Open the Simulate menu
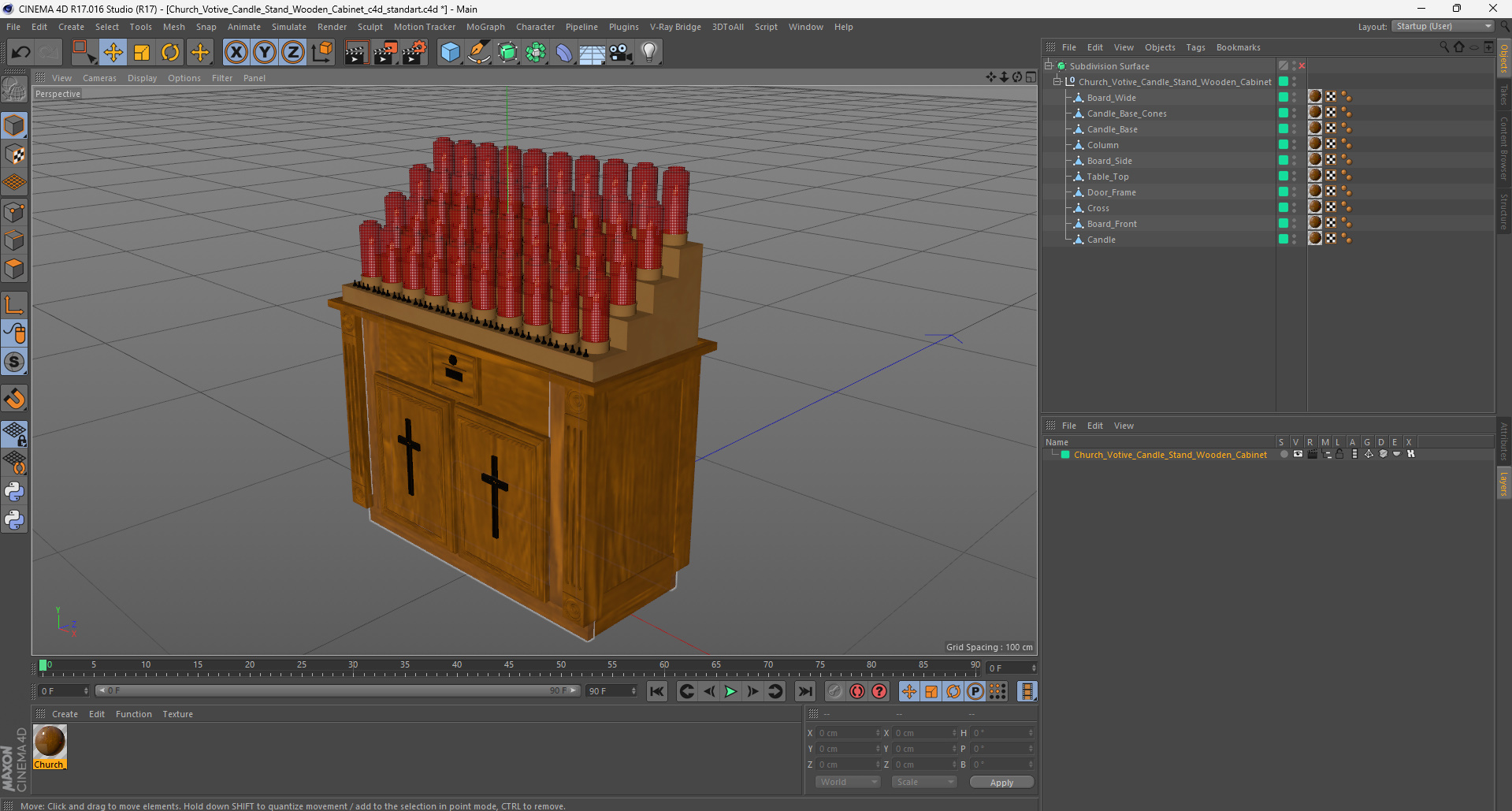Viewport: 1512px width, 811px height. pos(289,27)
